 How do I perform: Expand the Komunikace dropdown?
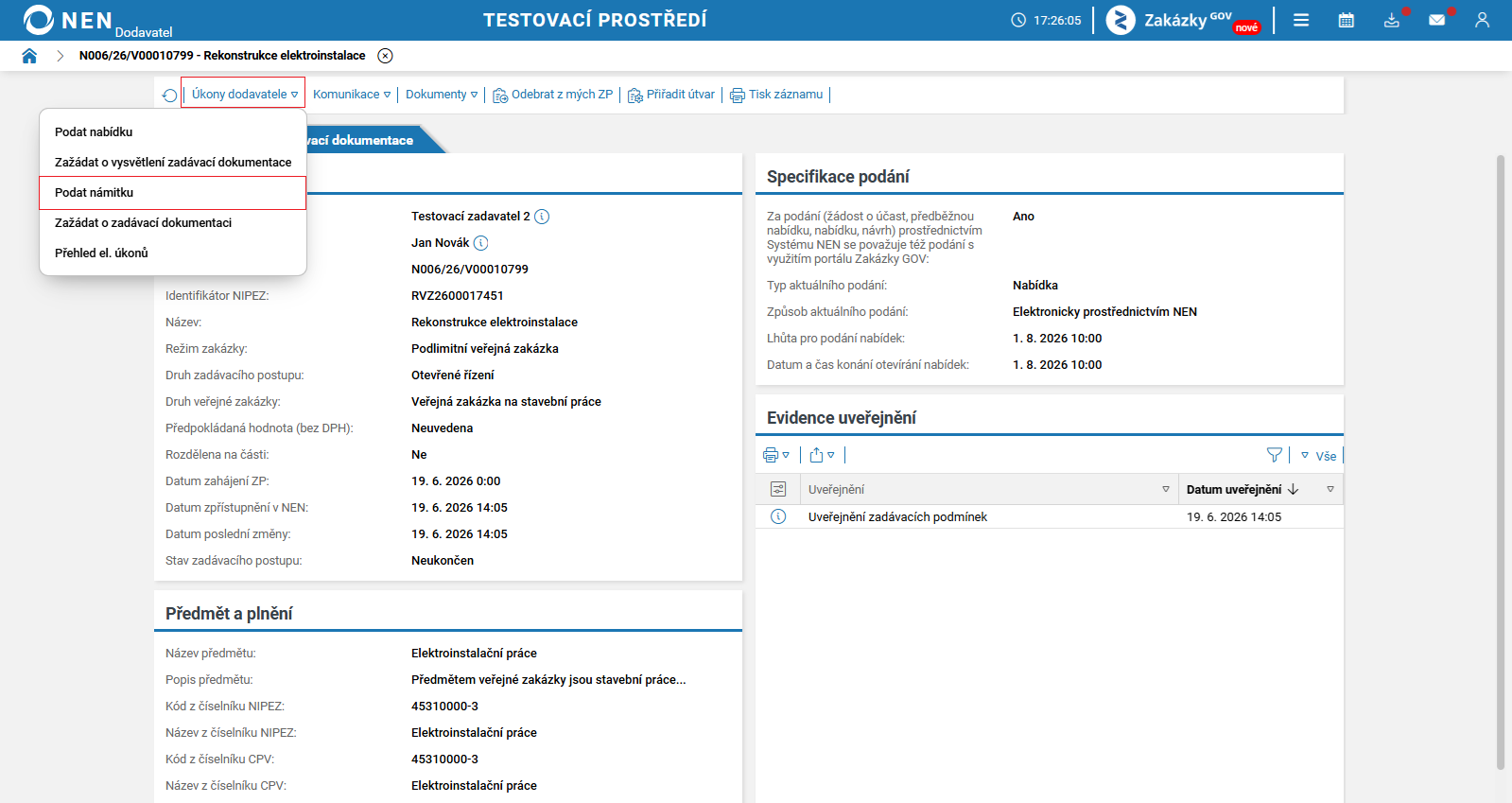pos(352,95)
